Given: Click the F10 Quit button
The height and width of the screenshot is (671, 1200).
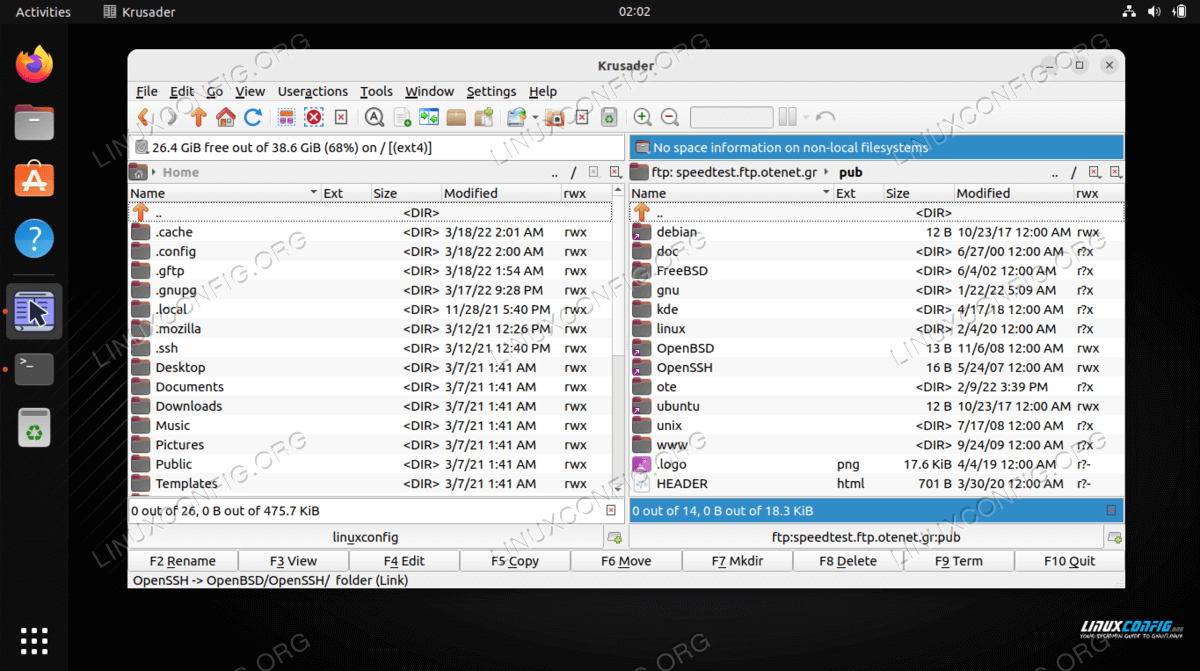Looking at the screenshot, I should (x=1069, y=561).
